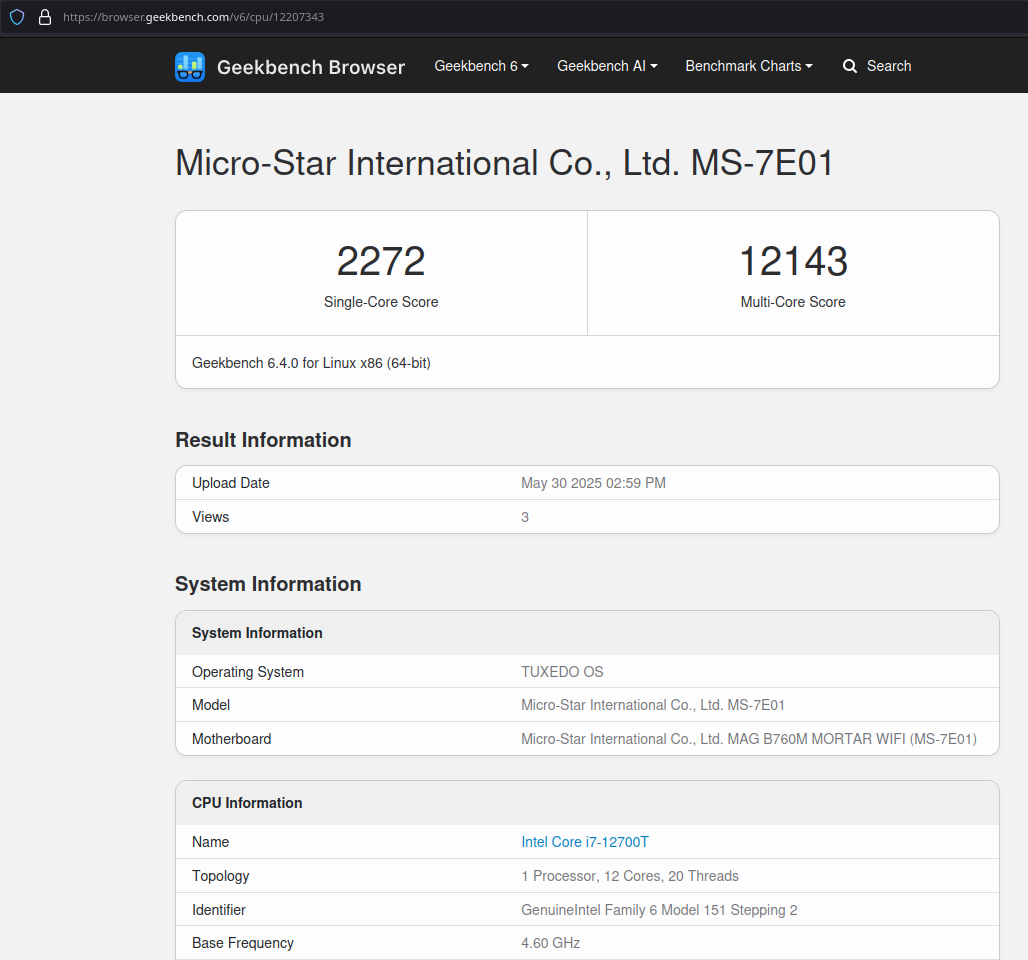Screen dimensions: 1028x960
Task: Click the Name row label
Action: point(210,842)
